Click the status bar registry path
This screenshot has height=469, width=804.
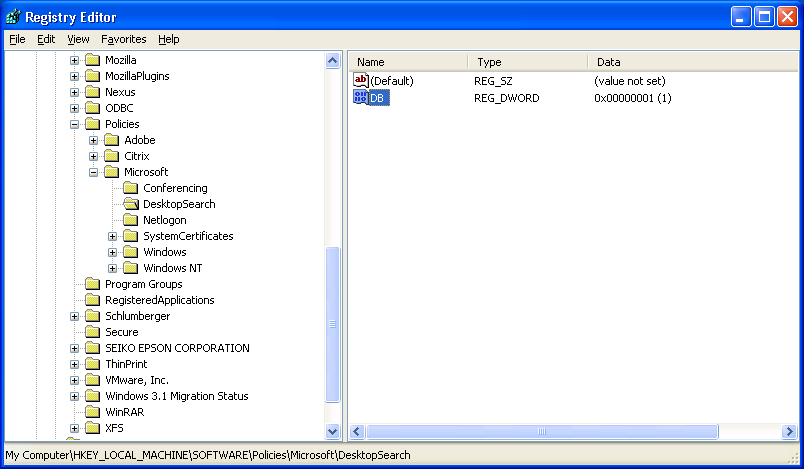(208, 455)
